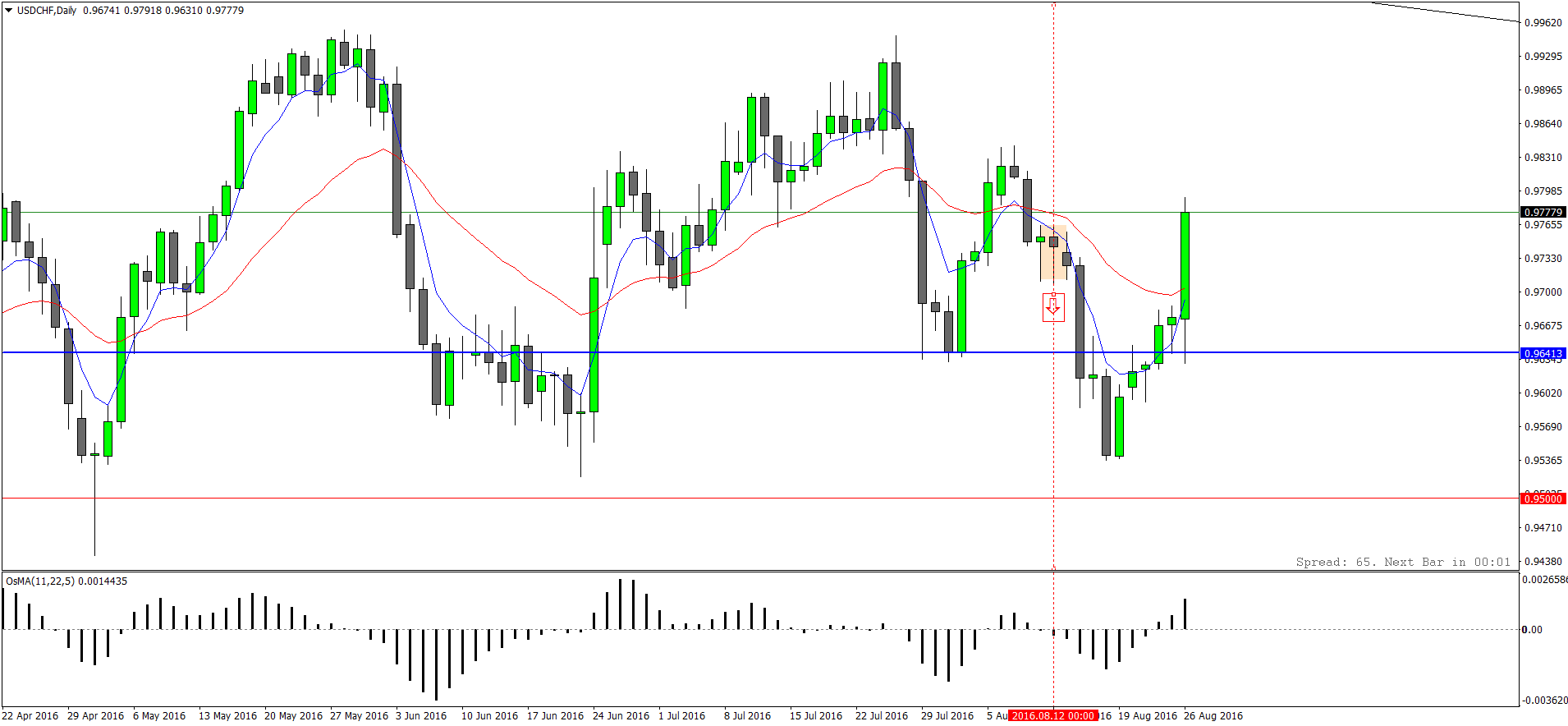Select the red 2016.08.12 00:00 date marker
Viewport: 1568px width, 726px height.
(x=1053, y=715)
